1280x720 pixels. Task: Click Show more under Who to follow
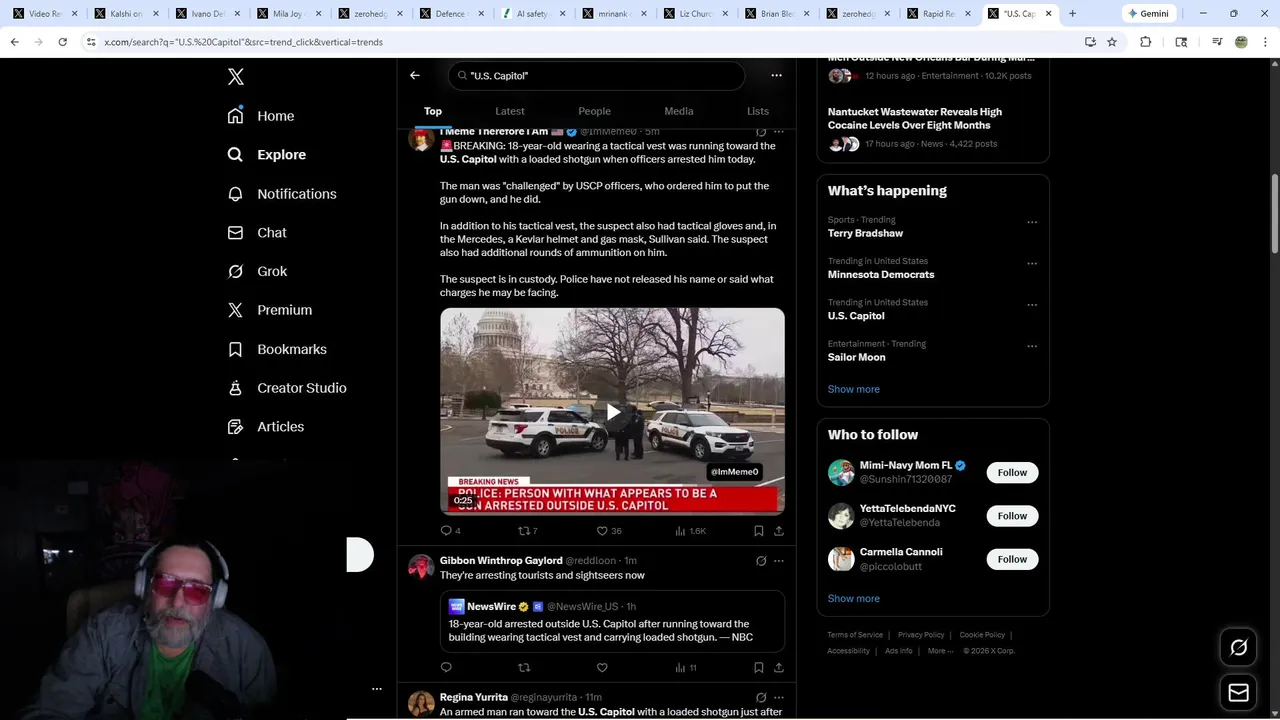[x=854, y=598]
